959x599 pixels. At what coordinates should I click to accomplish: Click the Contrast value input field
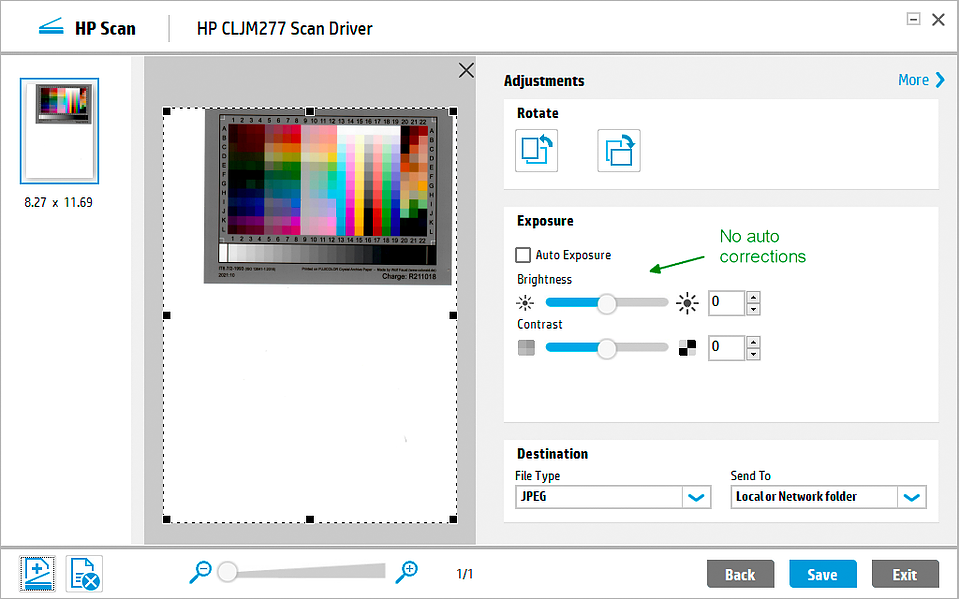[x=727, y=348]
